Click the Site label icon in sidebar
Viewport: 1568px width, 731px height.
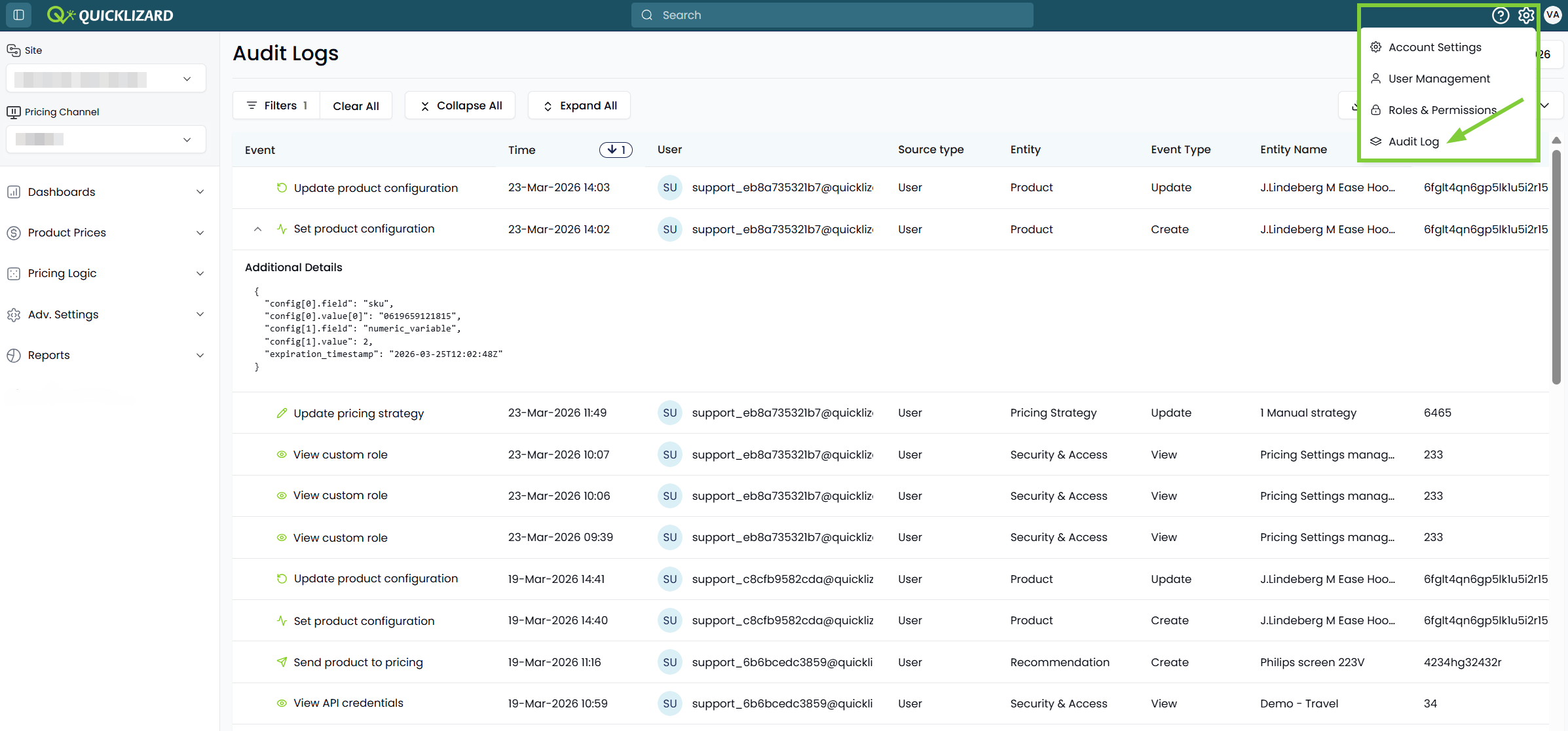point(13,50)
